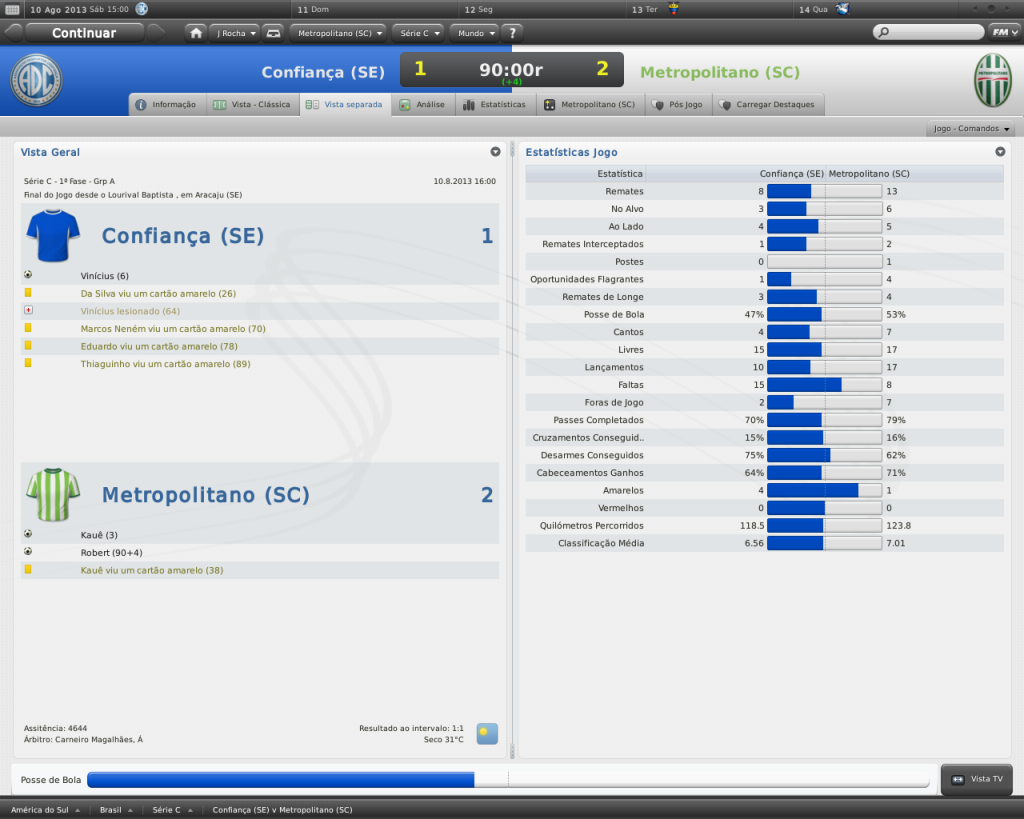Click the Metropolitano club badge
Viewport: 1024px width, 819px height.
992,80
